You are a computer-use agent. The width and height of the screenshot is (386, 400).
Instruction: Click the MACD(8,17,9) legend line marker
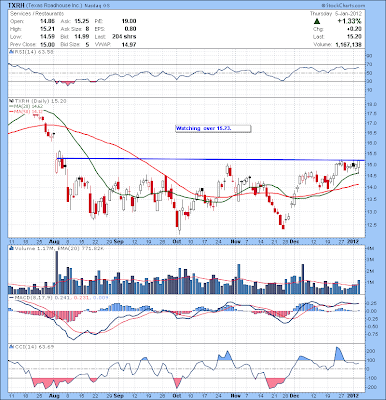pyautogui.click(x=11, y=297)
